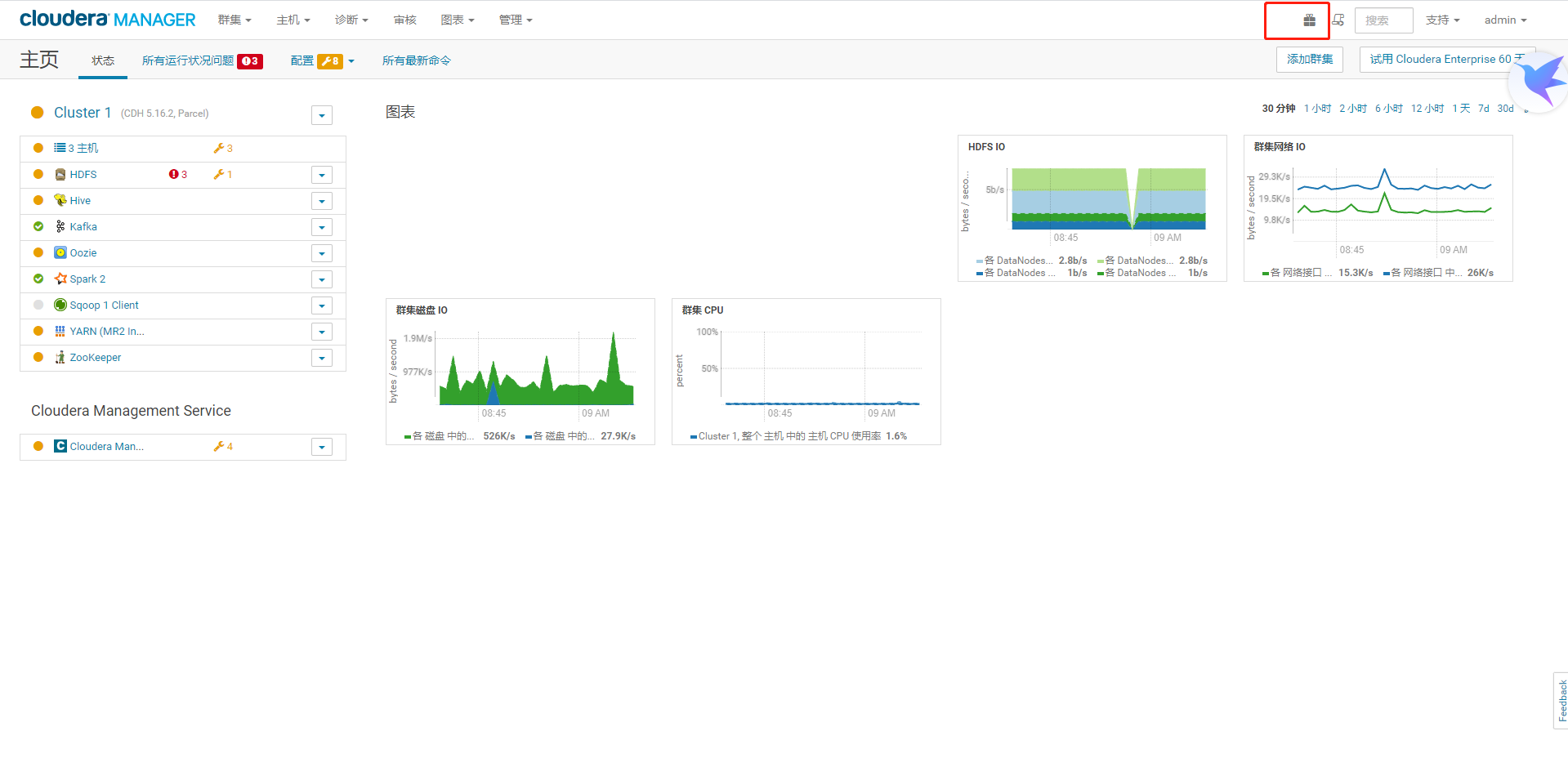1568x767 pixels.
Task: Click the 搜索 search input field
Action: (x=1383, y=20)
